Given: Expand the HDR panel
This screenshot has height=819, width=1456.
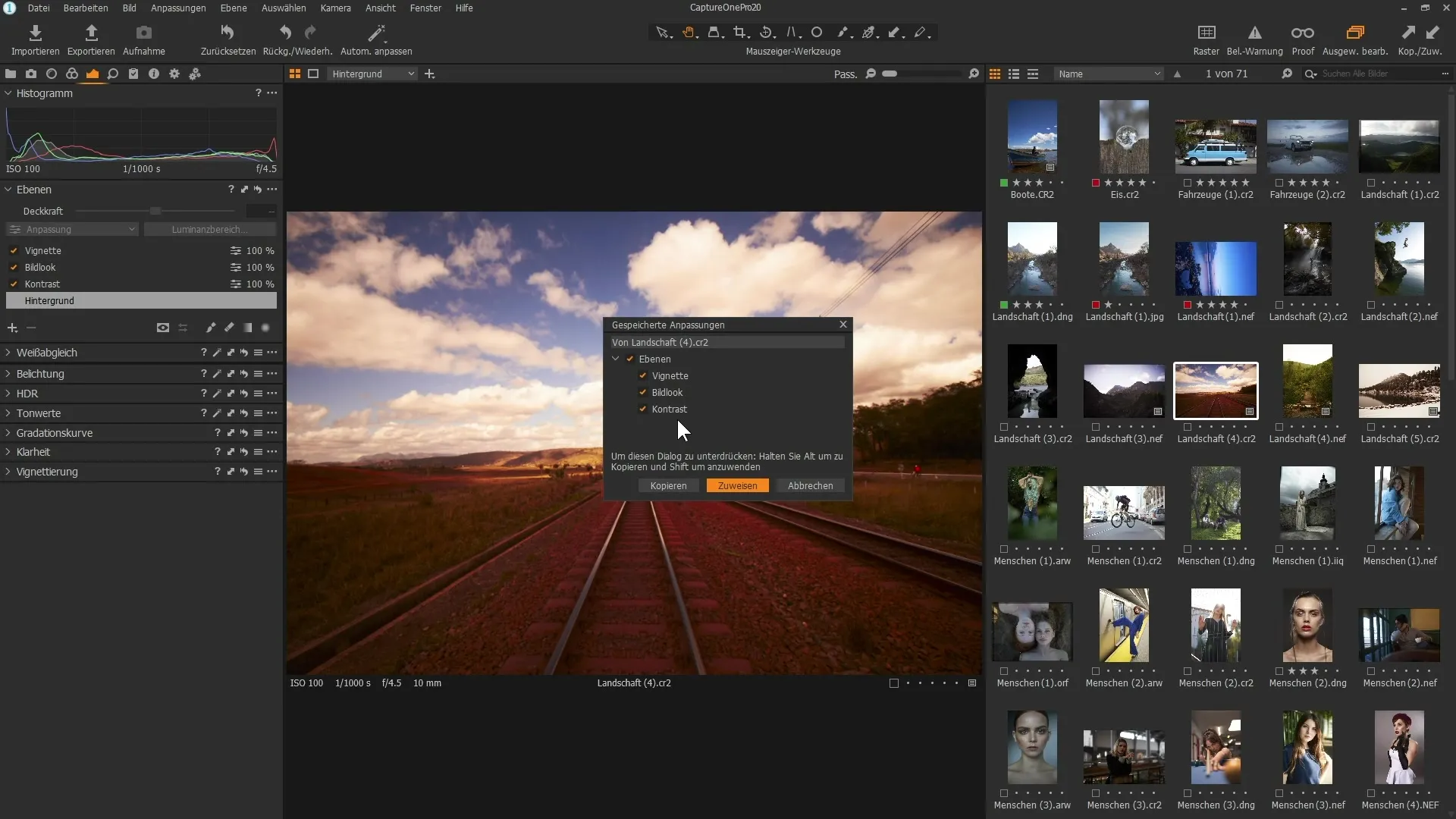Looking at the screenshot, I should click(8, 394).
